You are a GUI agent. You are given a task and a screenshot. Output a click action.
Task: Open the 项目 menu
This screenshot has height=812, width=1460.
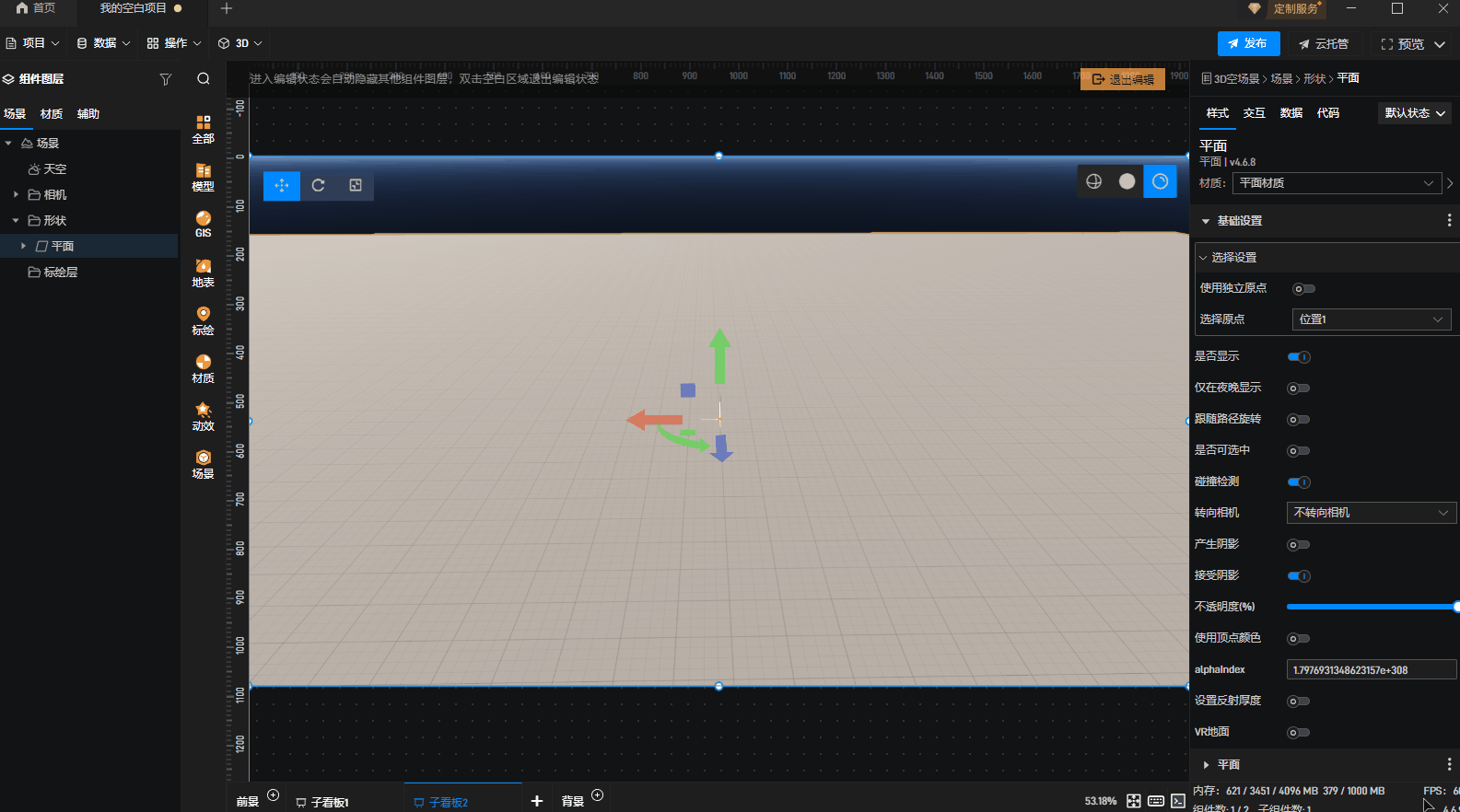tap(33, 43)
